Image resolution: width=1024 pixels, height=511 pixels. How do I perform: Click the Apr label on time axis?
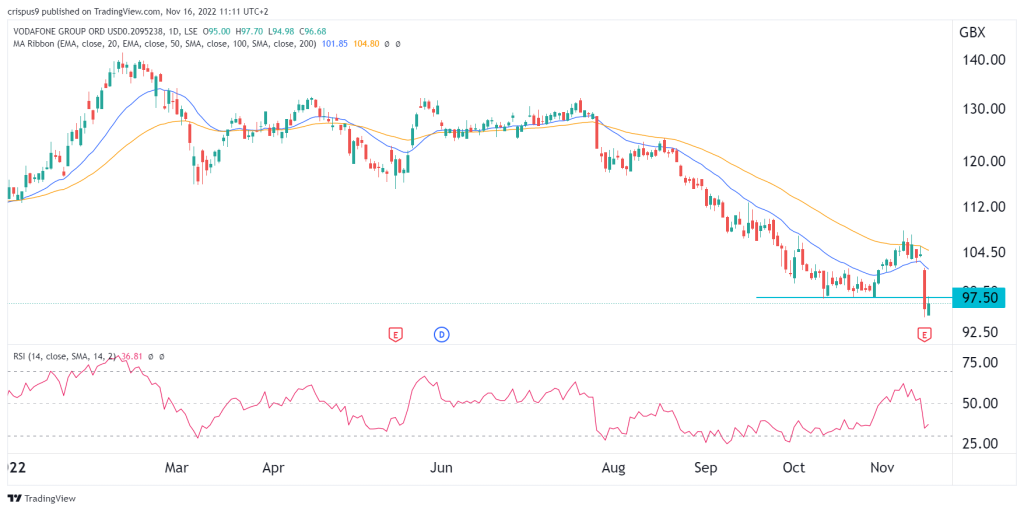(x=272, y=468)
